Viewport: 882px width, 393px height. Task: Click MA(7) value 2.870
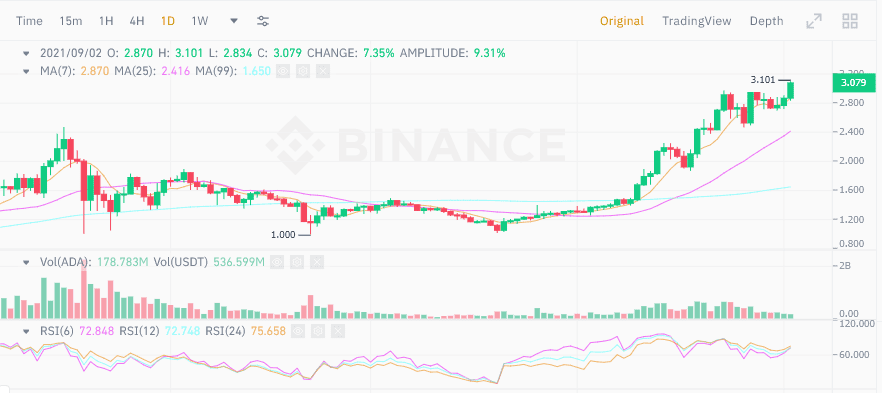coord(95,71)
